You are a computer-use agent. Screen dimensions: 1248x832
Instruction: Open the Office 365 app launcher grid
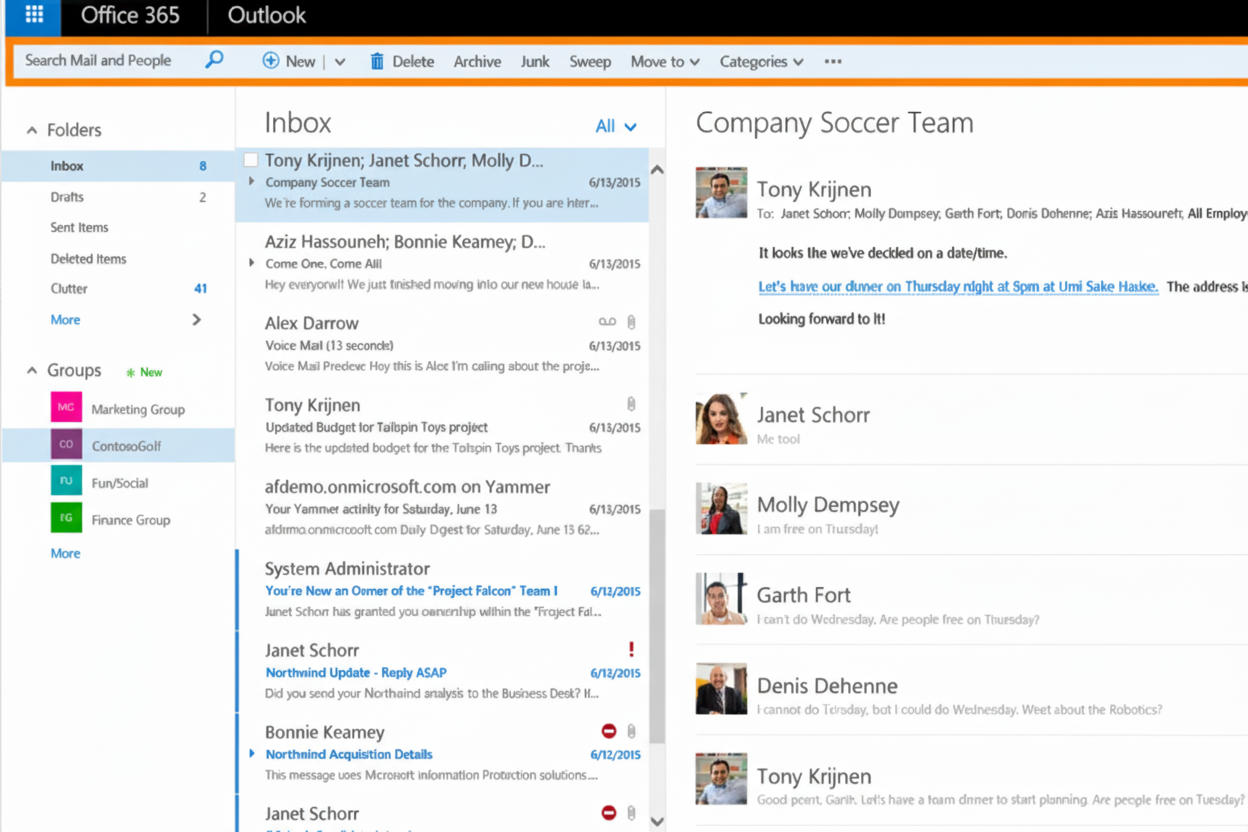point(34,16)
